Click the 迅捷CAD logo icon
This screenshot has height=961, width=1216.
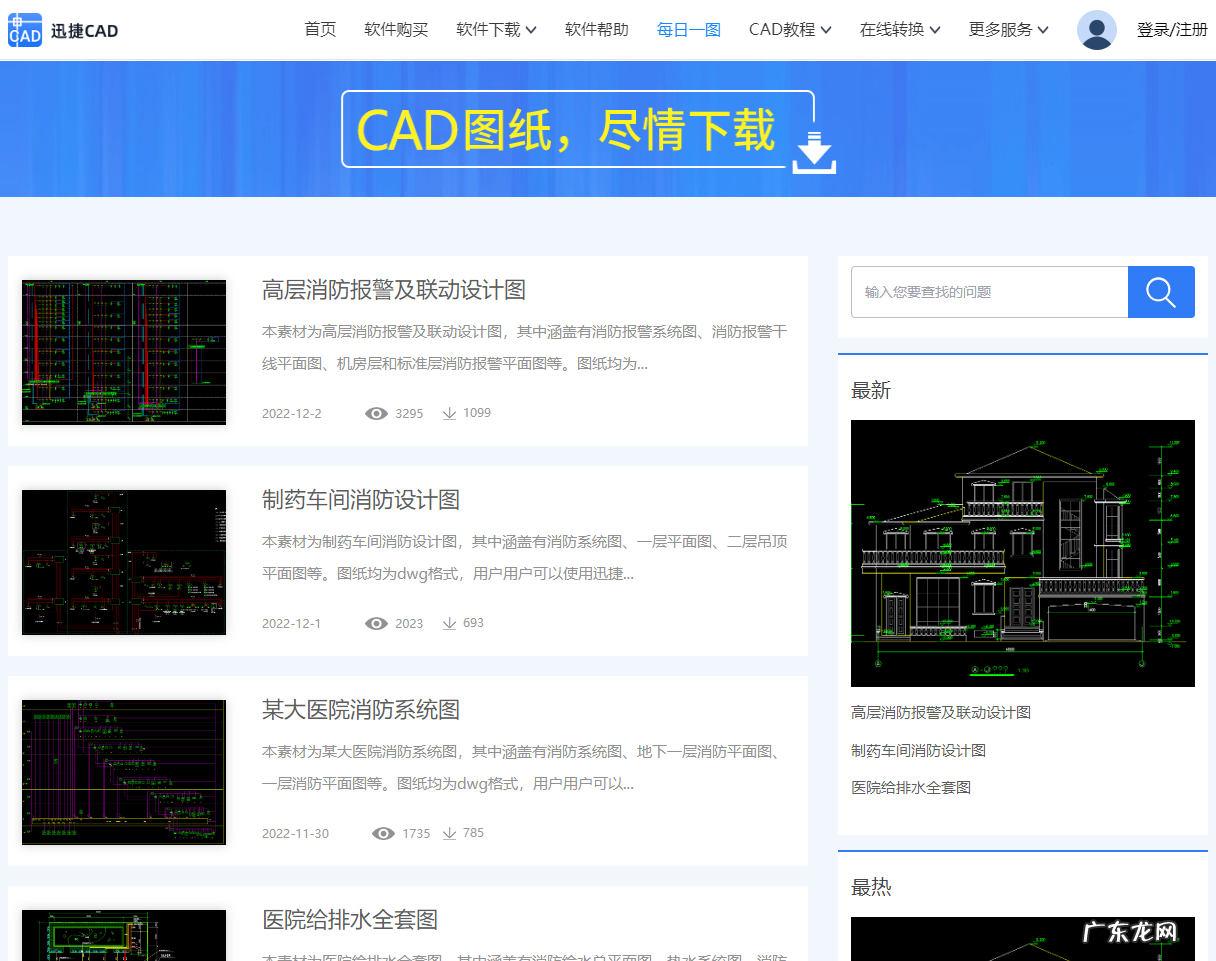point(24,29)
